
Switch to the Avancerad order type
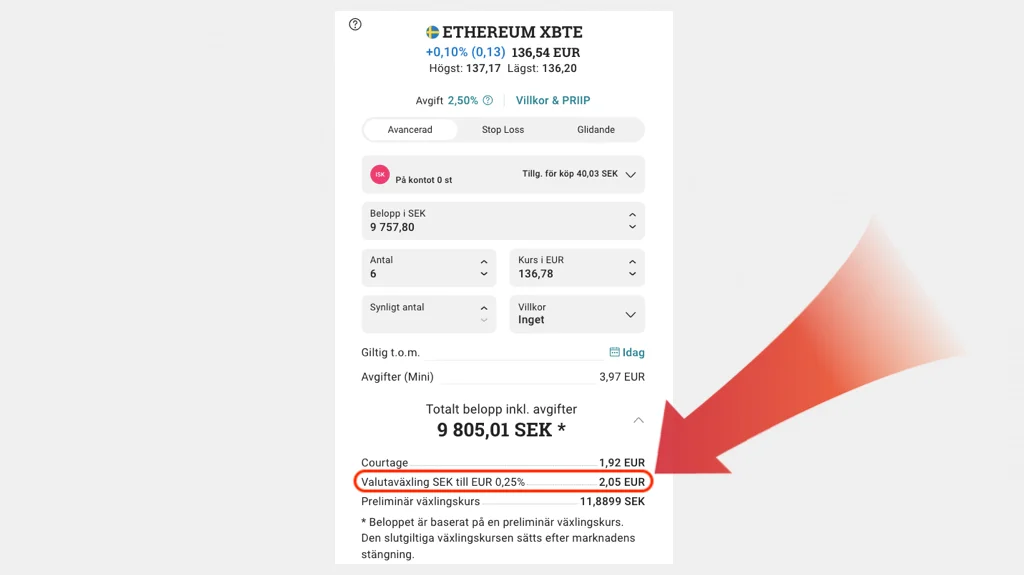[410, 130]
